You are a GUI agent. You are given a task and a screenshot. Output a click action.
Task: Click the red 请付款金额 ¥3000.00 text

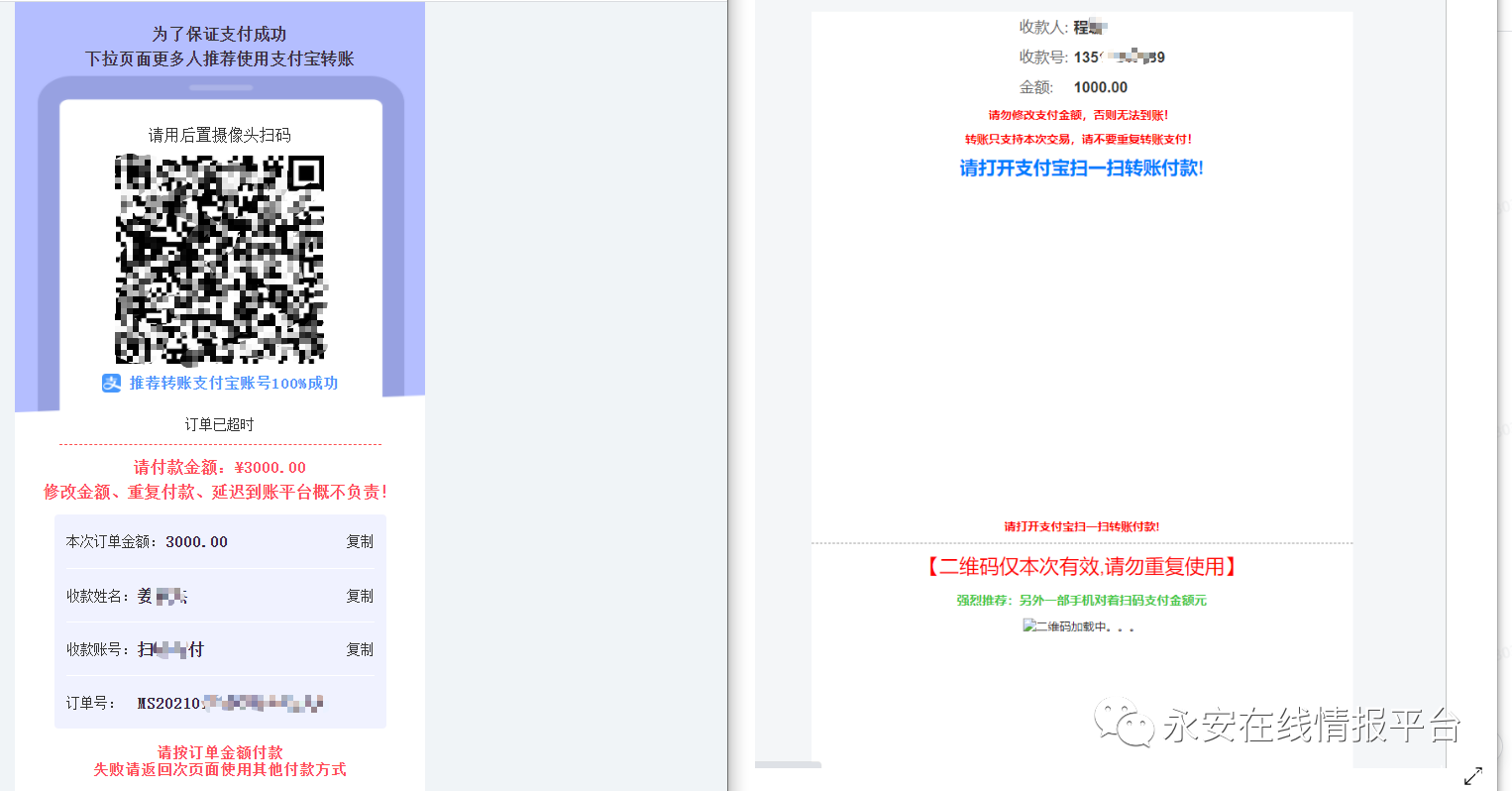(x=220, y=468)
